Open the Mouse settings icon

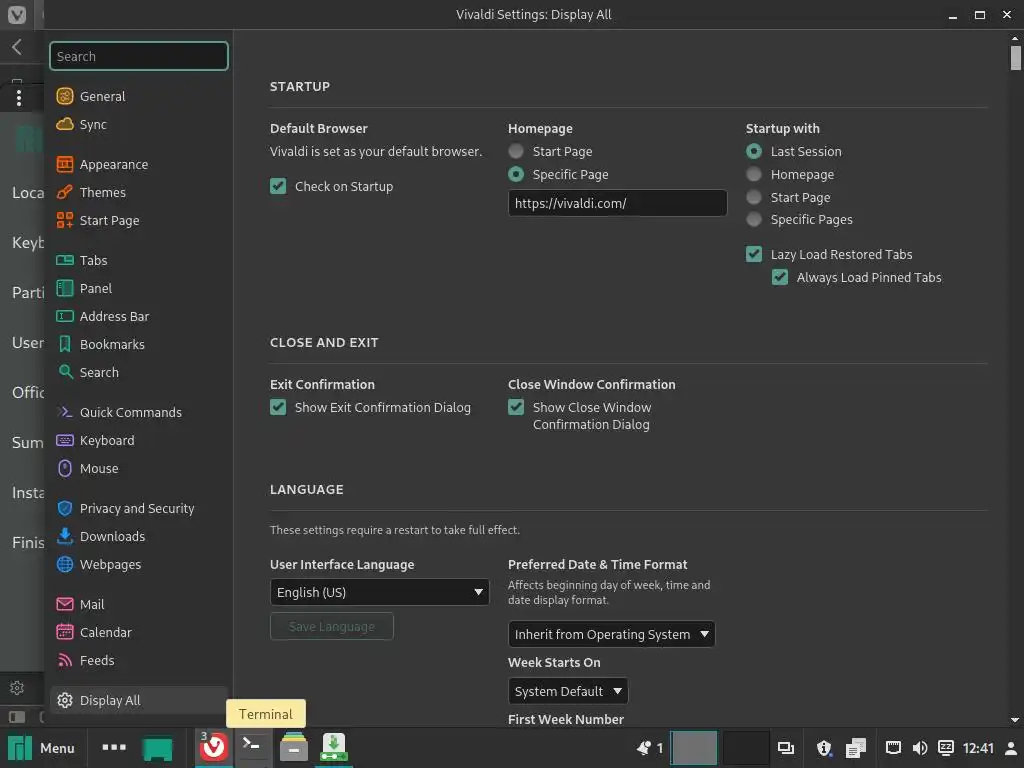[65, 468]
